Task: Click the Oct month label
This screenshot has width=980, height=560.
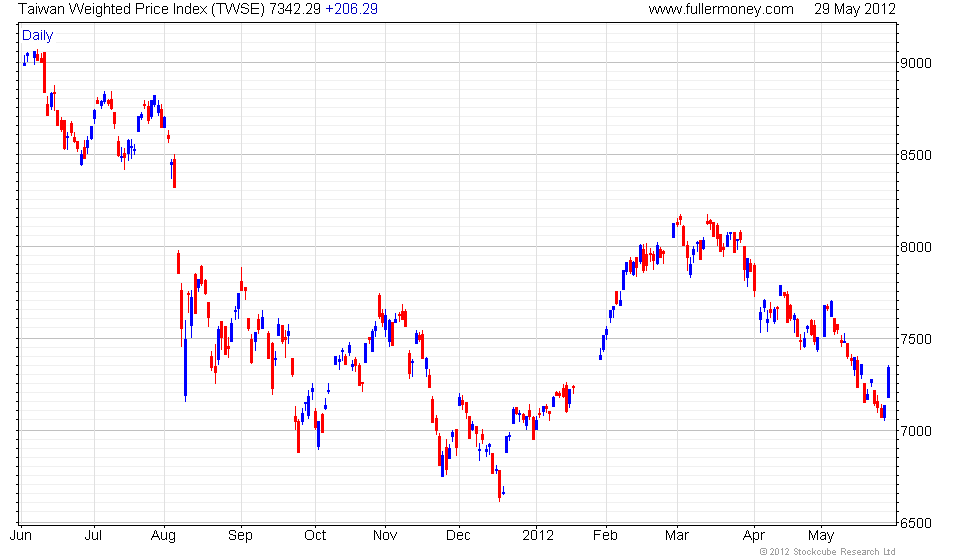Action: click(315, 536)
